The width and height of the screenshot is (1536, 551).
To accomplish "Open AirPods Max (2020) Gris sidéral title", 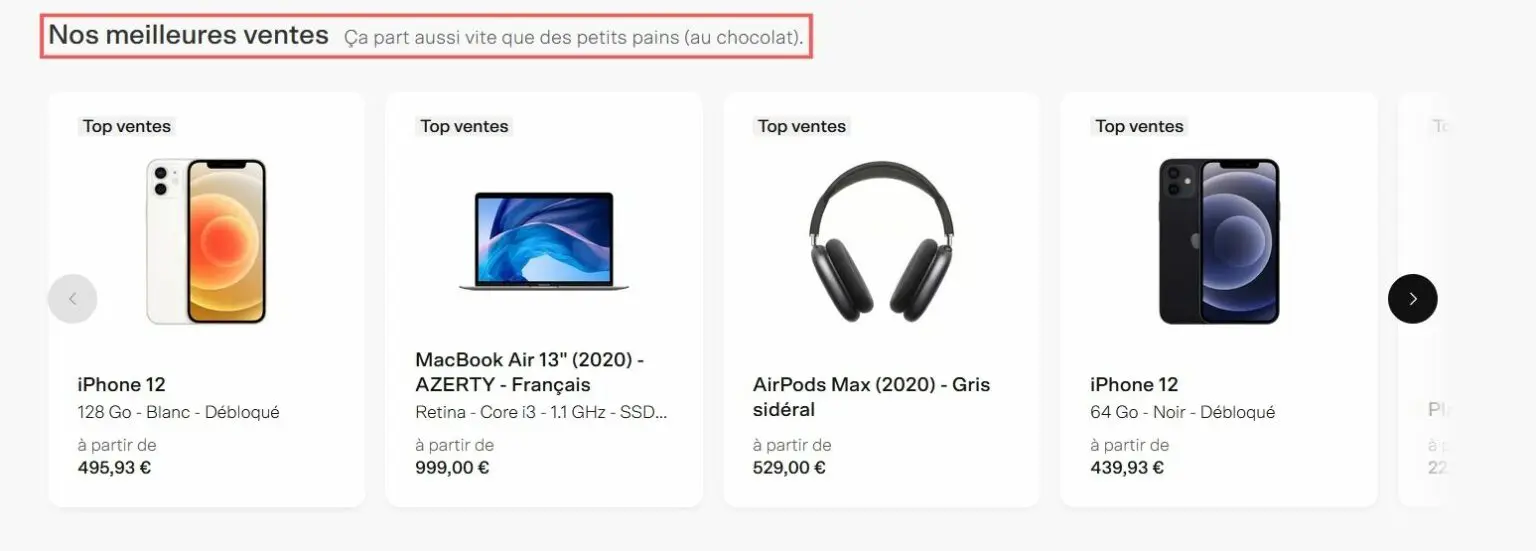I will pyautogui.click(x=871, y=397).
